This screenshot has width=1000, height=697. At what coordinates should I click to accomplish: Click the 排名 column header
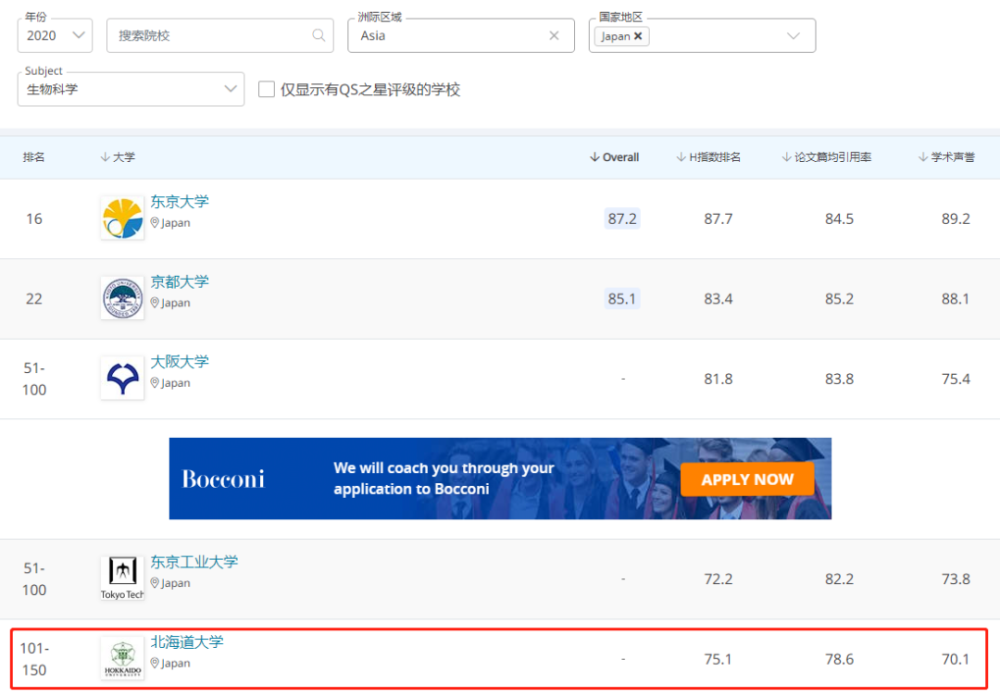point(34,157)
